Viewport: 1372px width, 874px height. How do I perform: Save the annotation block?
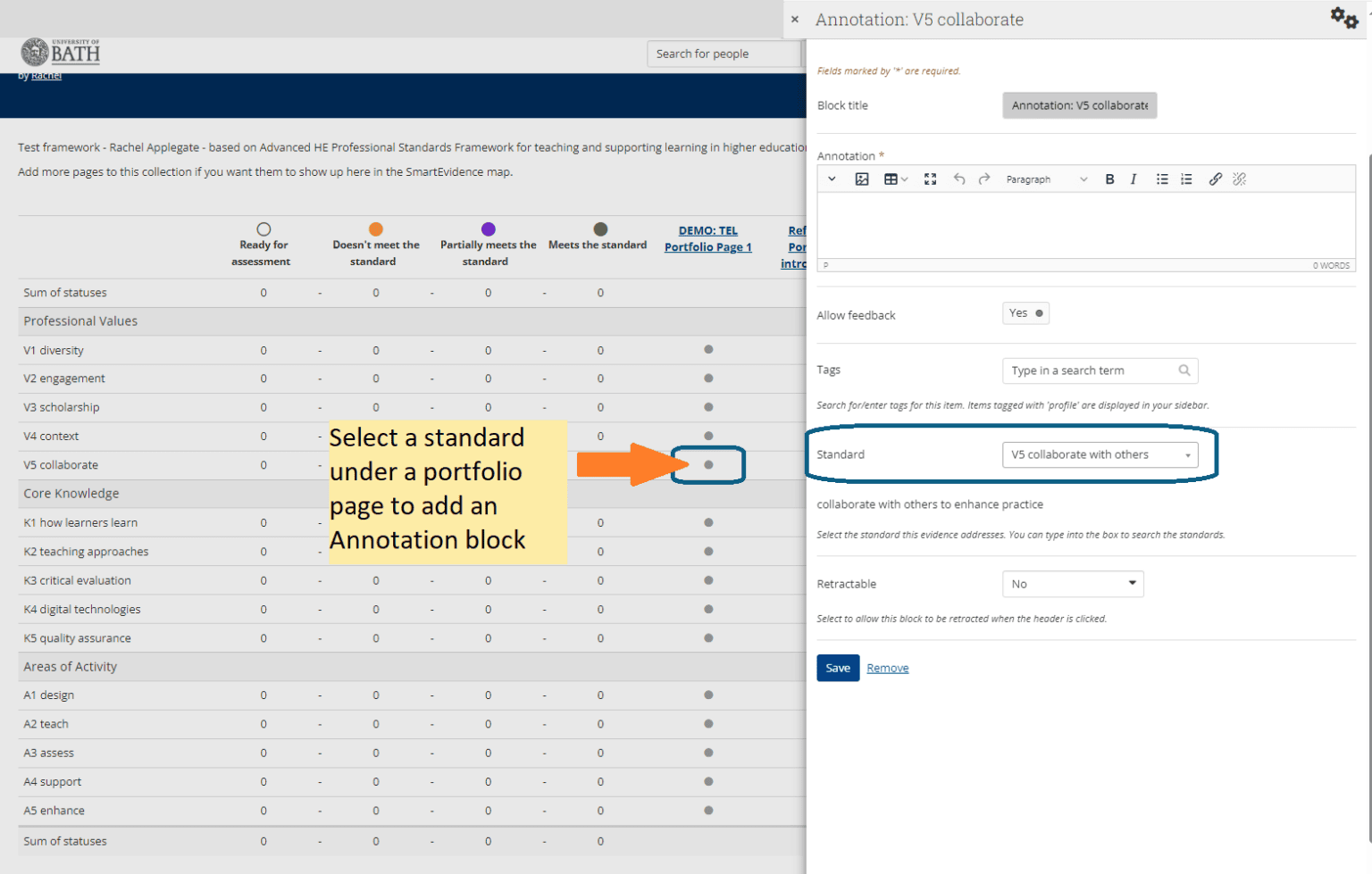837,667
